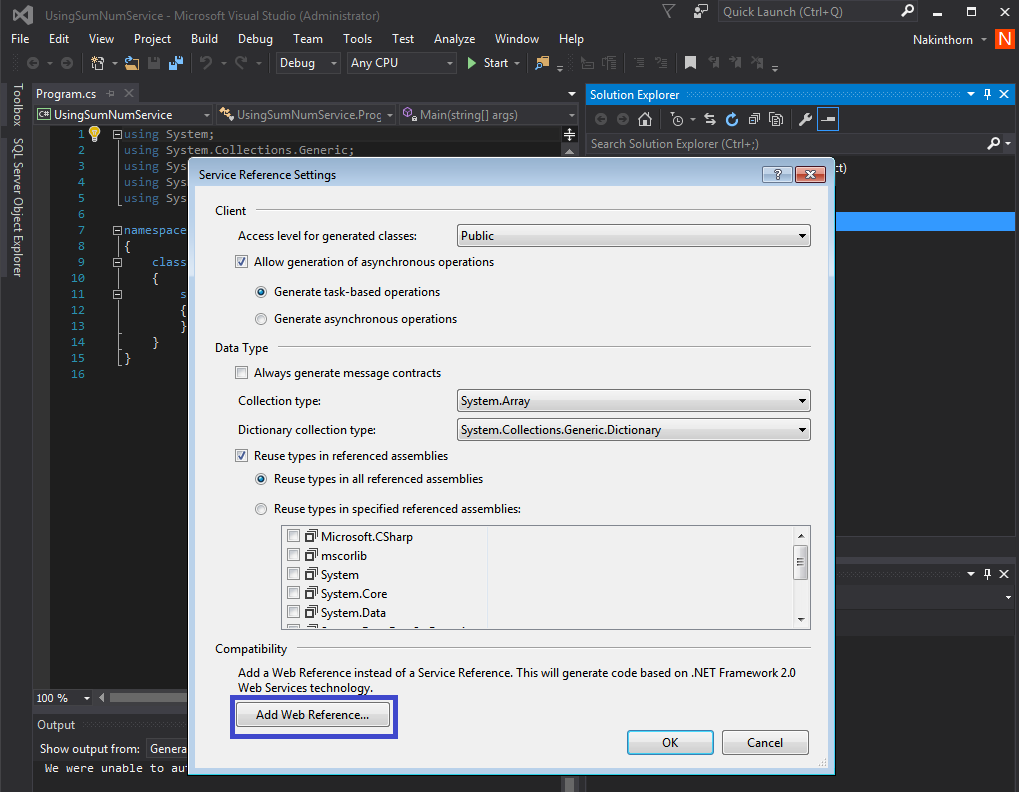Pin the Solution Explorer panel
The height and width of the screenshot is (792, 1019).
point(987,94)
